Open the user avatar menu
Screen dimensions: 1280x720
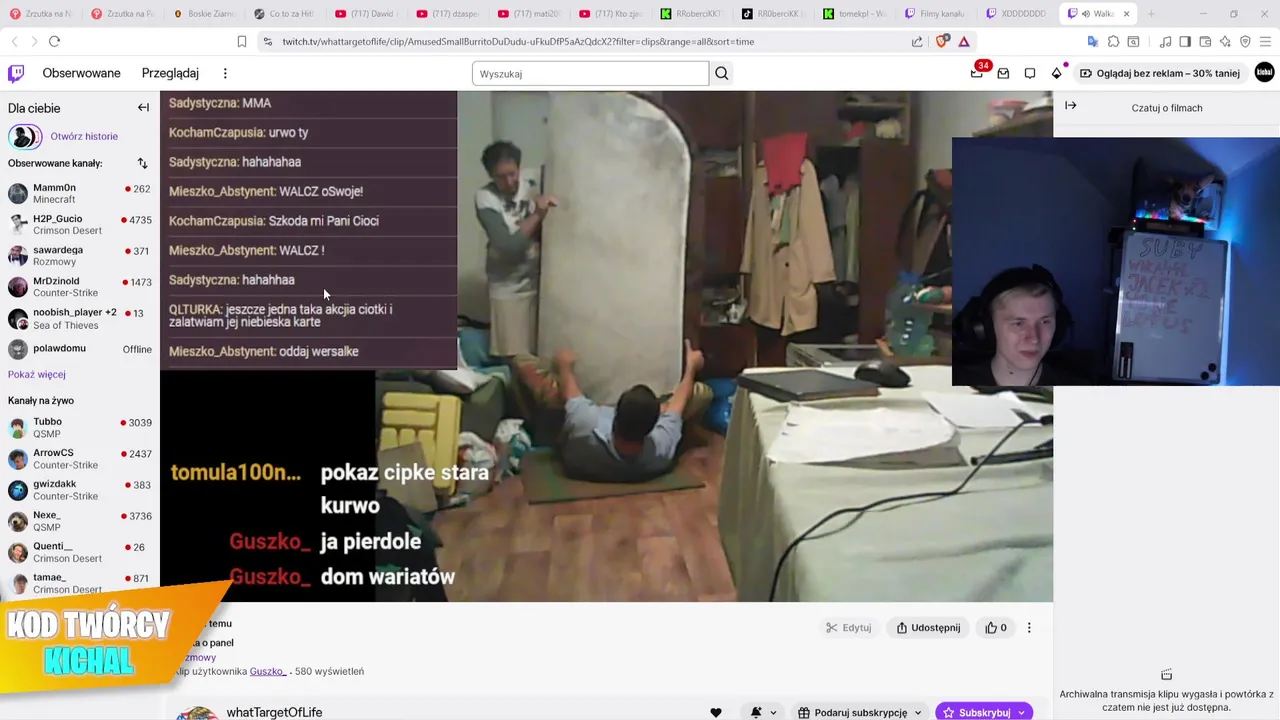click(x=1264, y=72)
